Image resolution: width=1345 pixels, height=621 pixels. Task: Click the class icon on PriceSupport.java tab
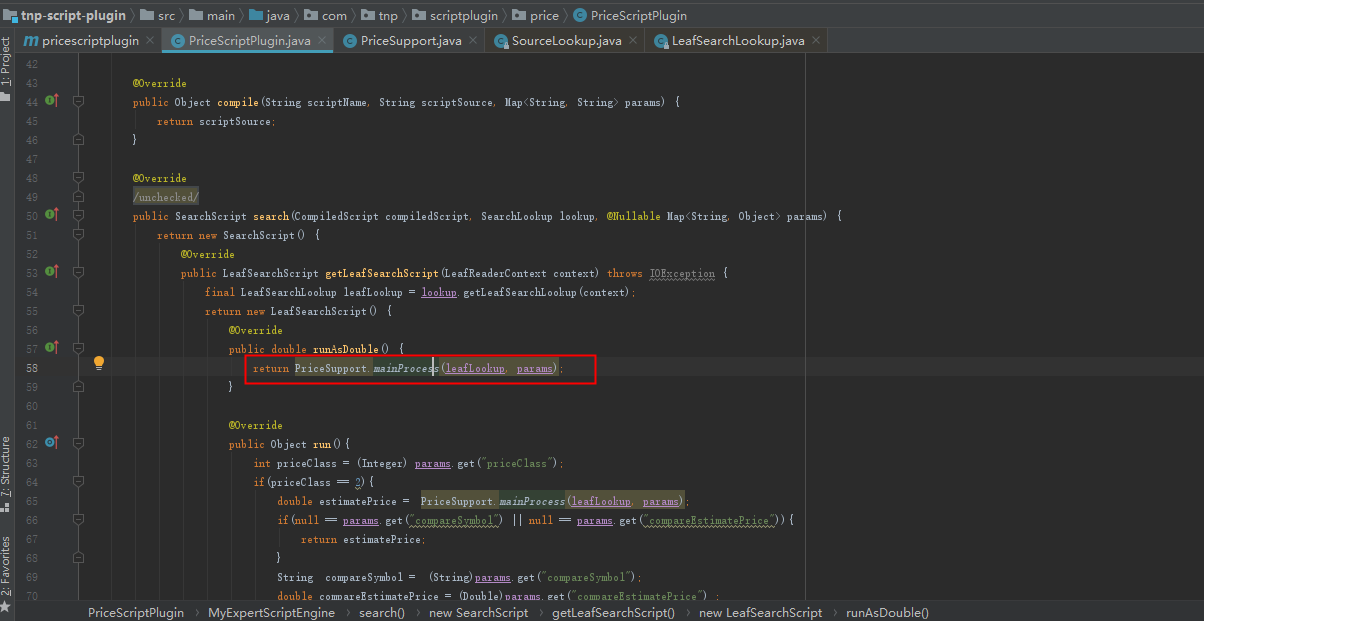350,41
